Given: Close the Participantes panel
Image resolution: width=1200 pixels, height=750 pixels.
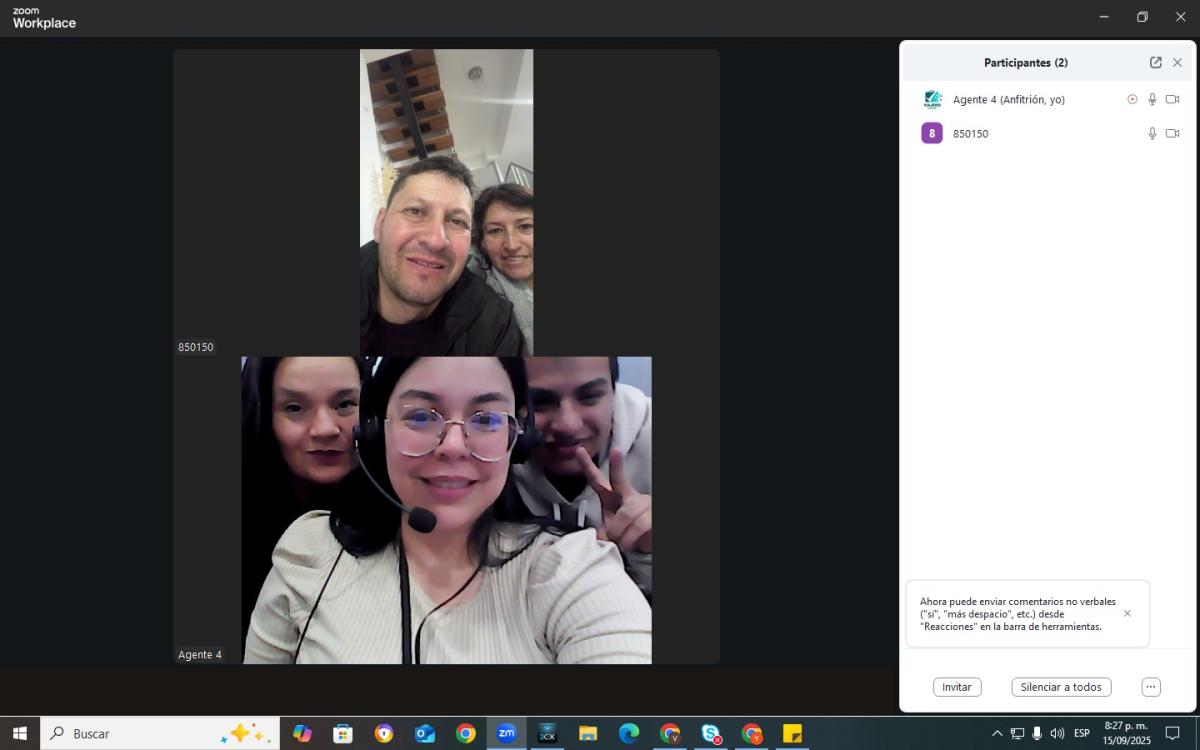Looking at the screenshot, I should 1177,62.
